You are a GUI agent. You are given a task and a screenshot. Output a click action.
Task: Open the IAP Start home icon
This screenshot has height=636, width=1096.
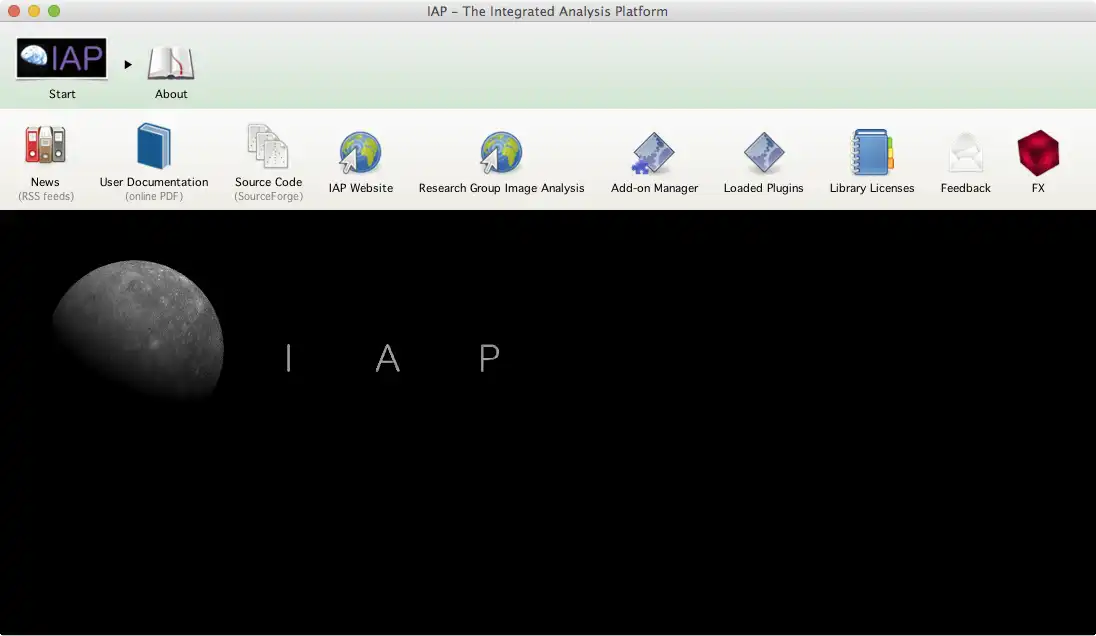(x=62, y=58)
